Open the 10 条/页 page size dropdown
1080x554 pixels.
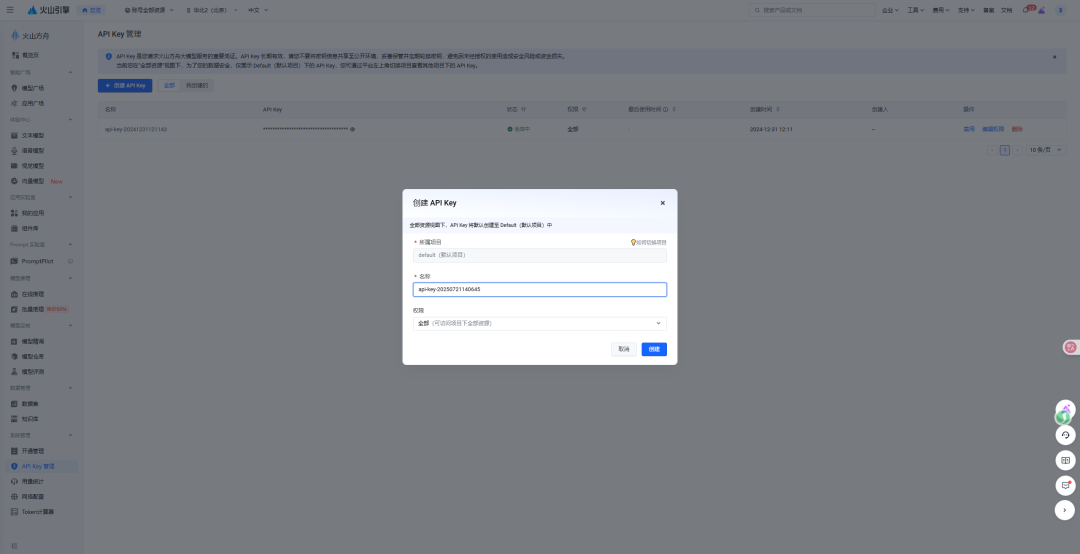click(1047, 150)
